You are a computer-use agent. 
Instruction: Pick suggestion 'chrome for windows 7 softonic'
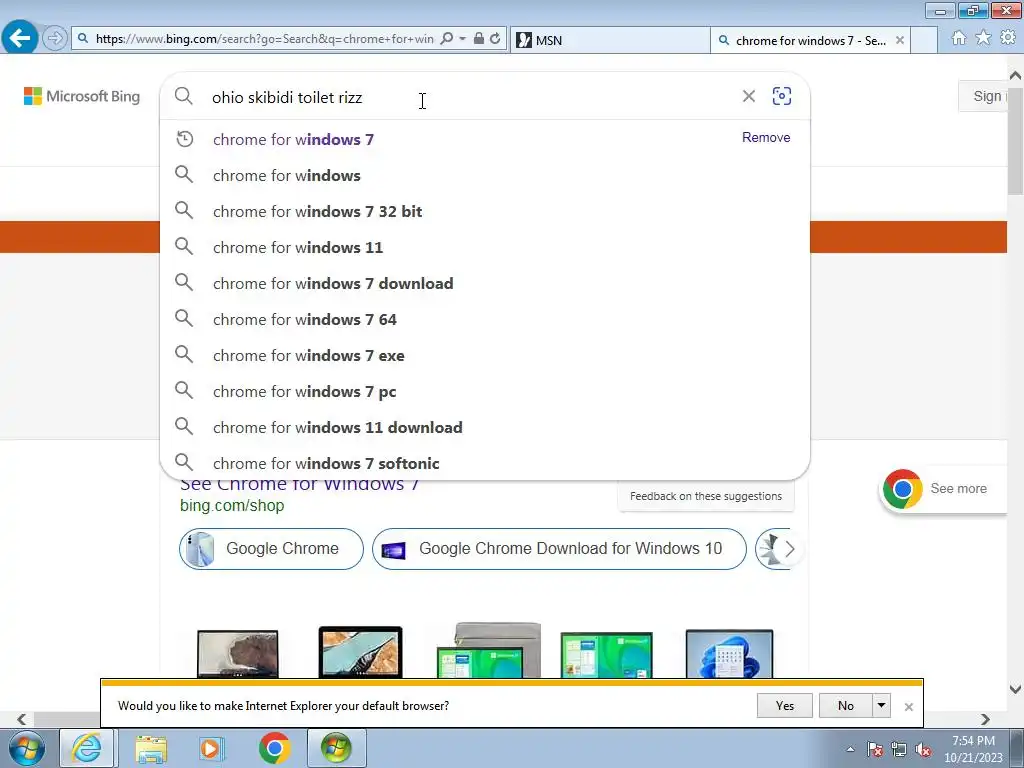point(485,462)
